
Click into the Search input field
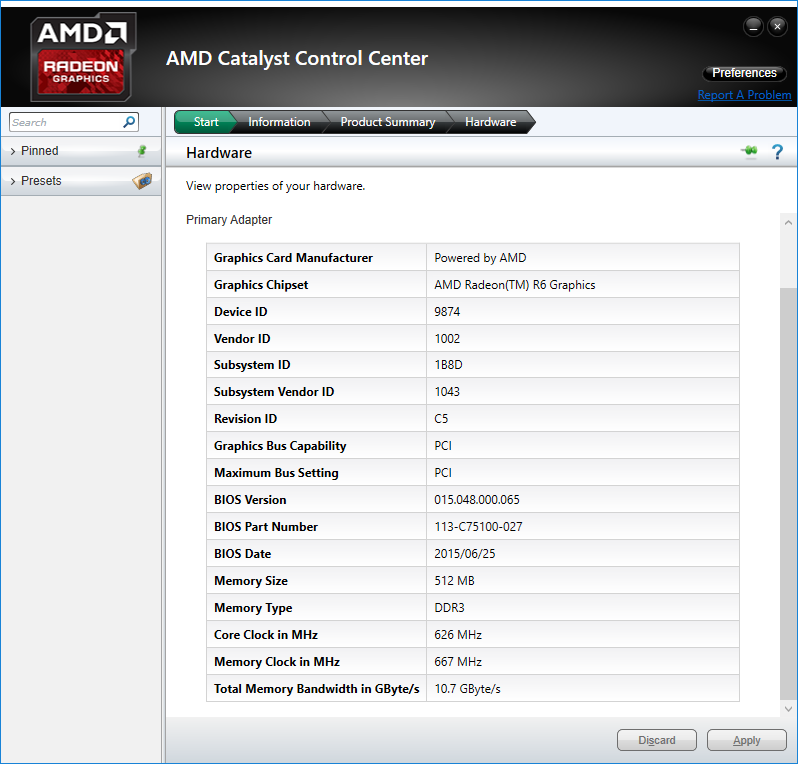pos(66,122)
